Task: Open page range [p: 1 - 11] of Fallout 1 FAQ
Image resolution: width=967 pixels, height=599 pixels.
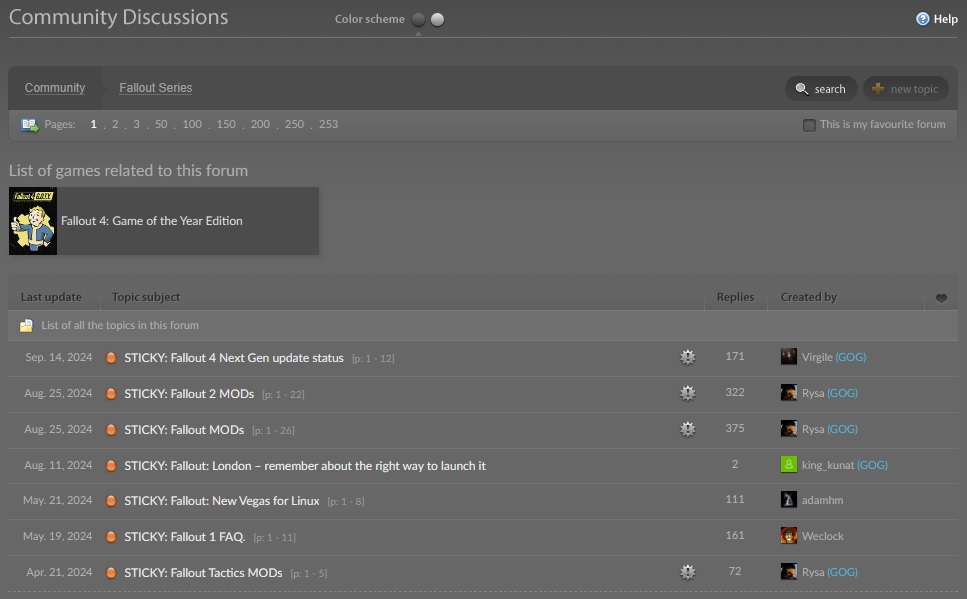Action: pos(274,537)
